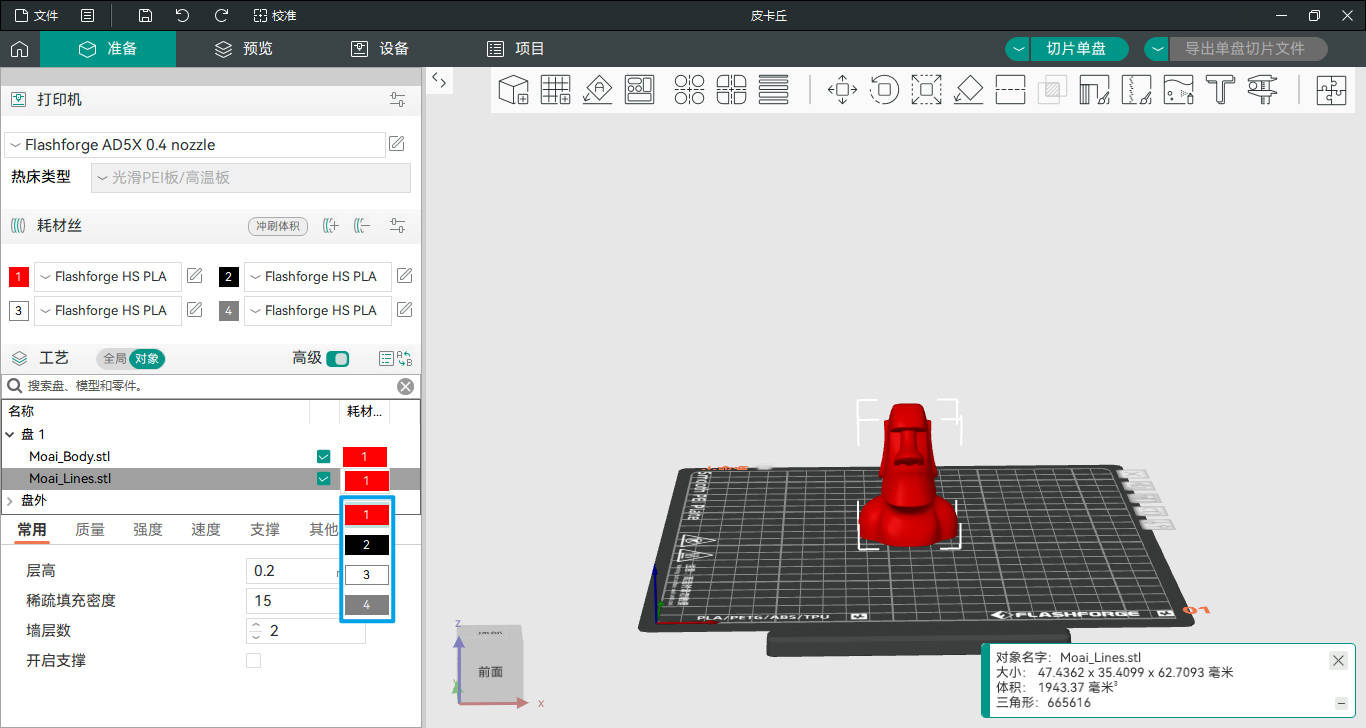Open filament 1 Flashforge HS PLA dropdown
The image size is (1366, 728).
[x=108, y=277]
